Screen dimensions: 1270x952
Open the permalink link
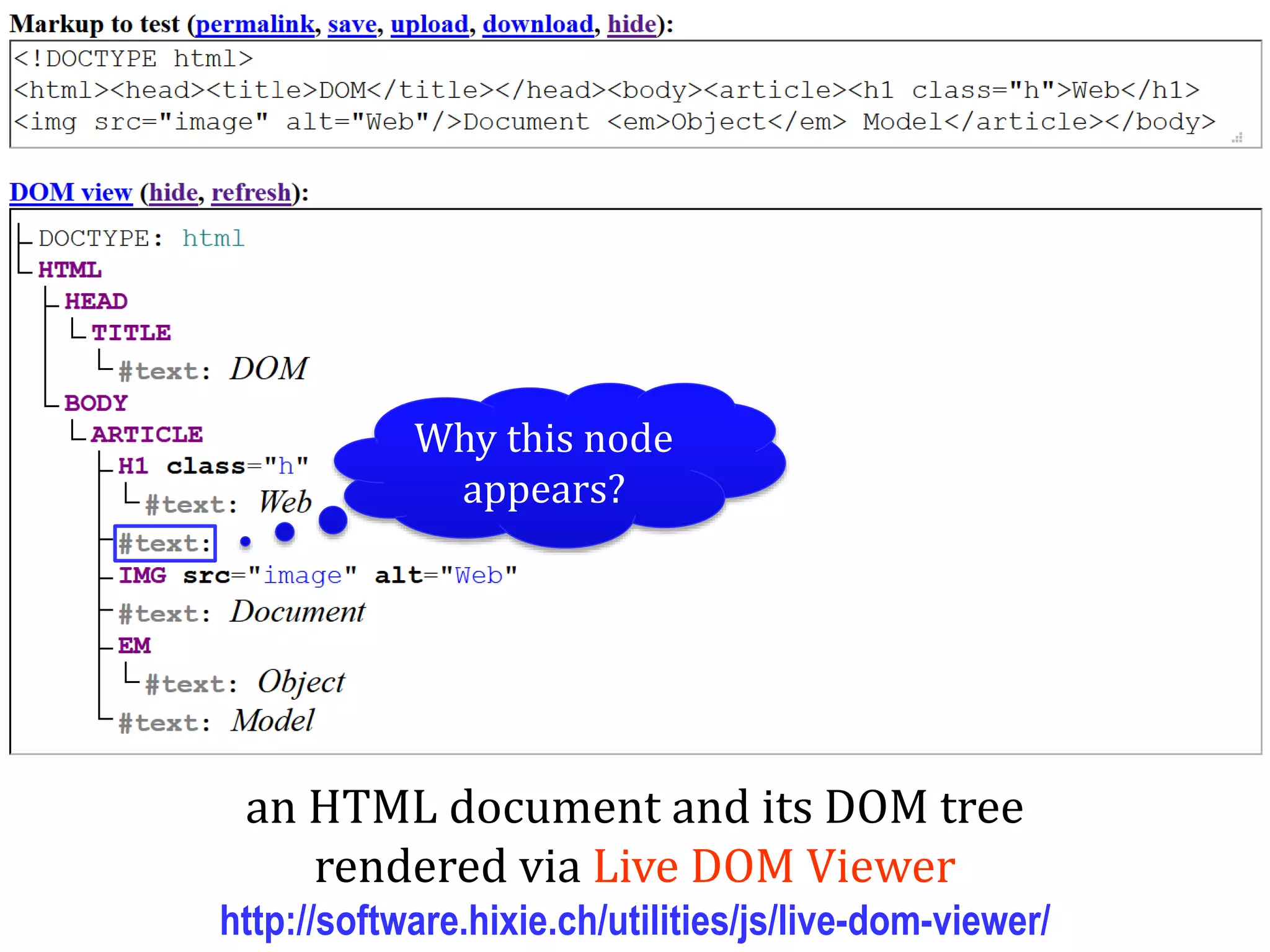pyautogui.click(x=255, y=24)
